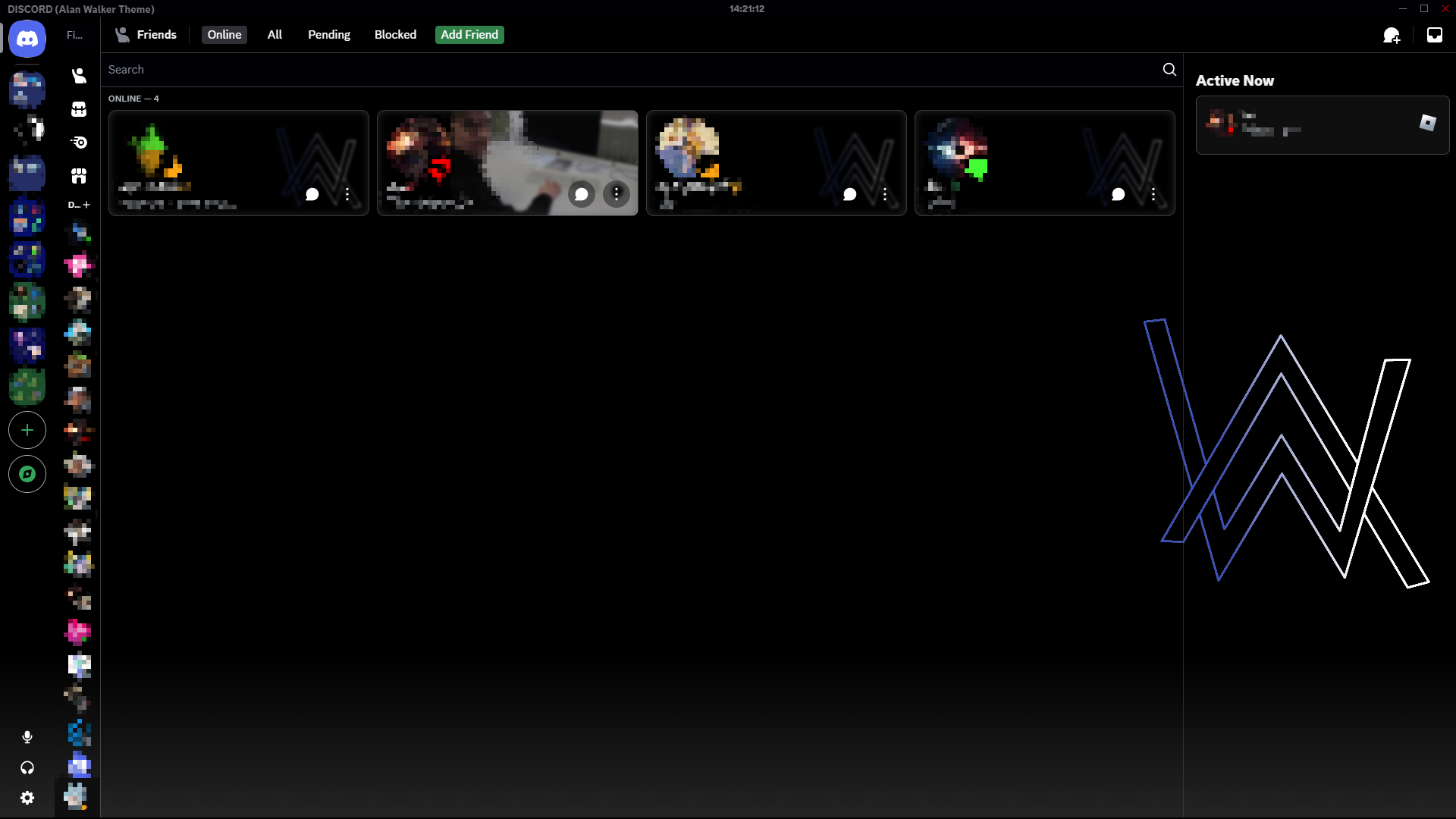This screenshot has width=1456, height=819.
Task: Open the Shop storefront icon
Action: tap(78, 175)
